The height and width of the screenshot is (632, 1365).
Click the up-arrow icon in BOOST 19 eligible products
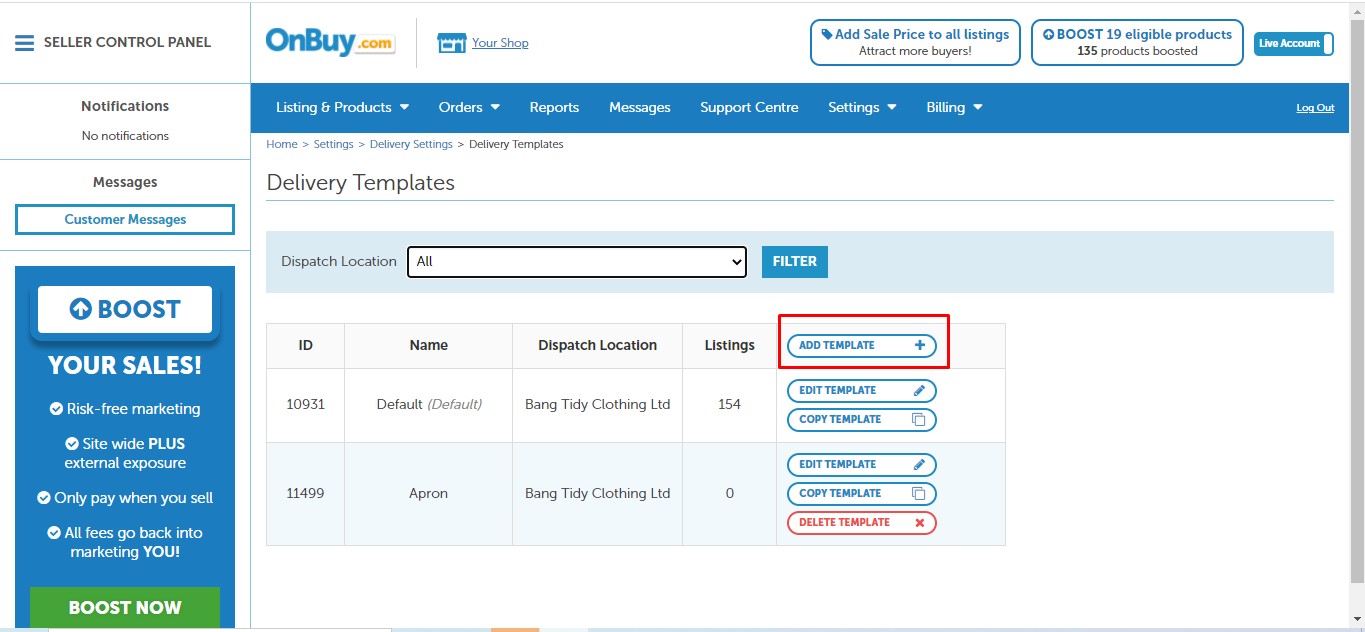pos(1048,34)
